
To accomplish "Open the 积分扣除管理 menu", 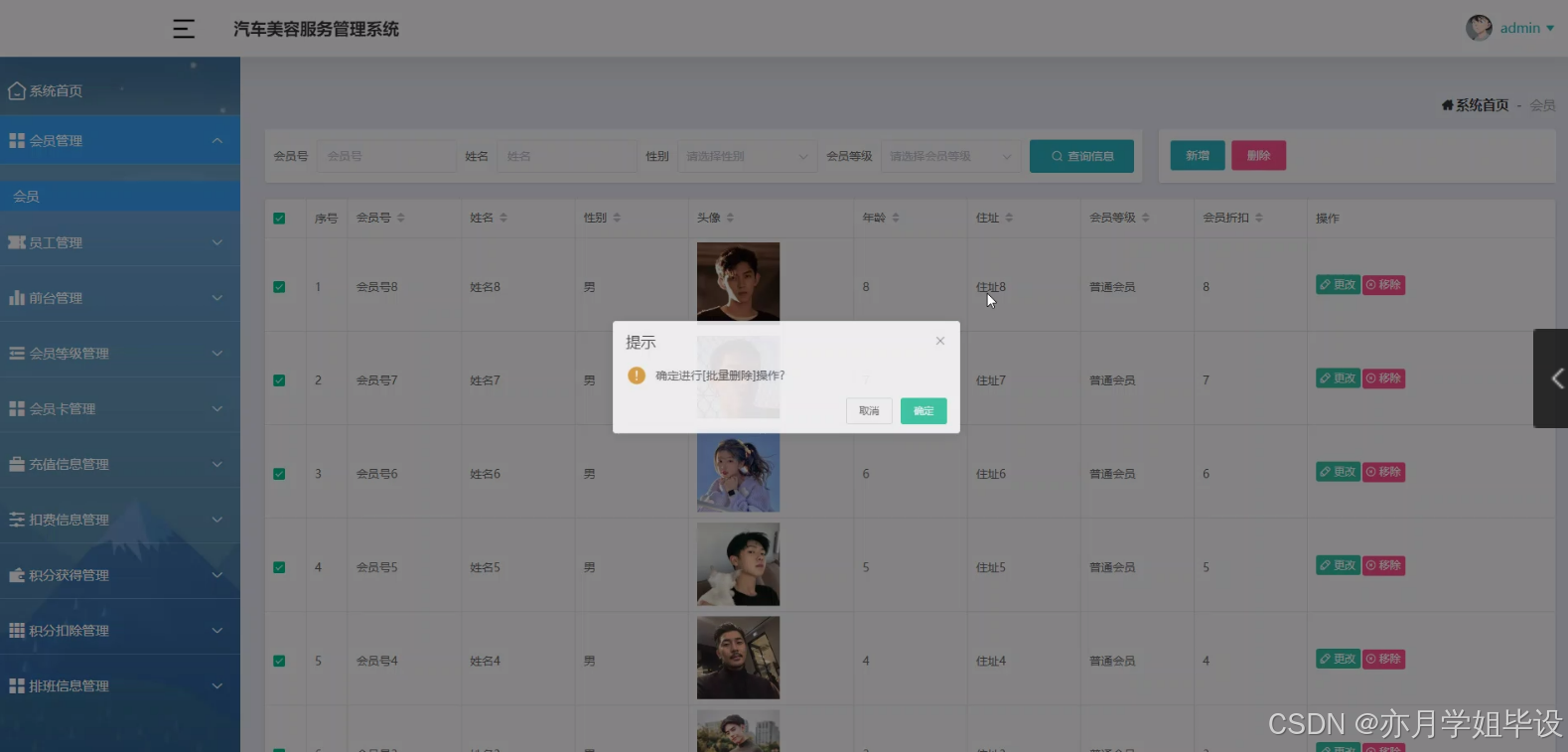I will coord(120,631).
